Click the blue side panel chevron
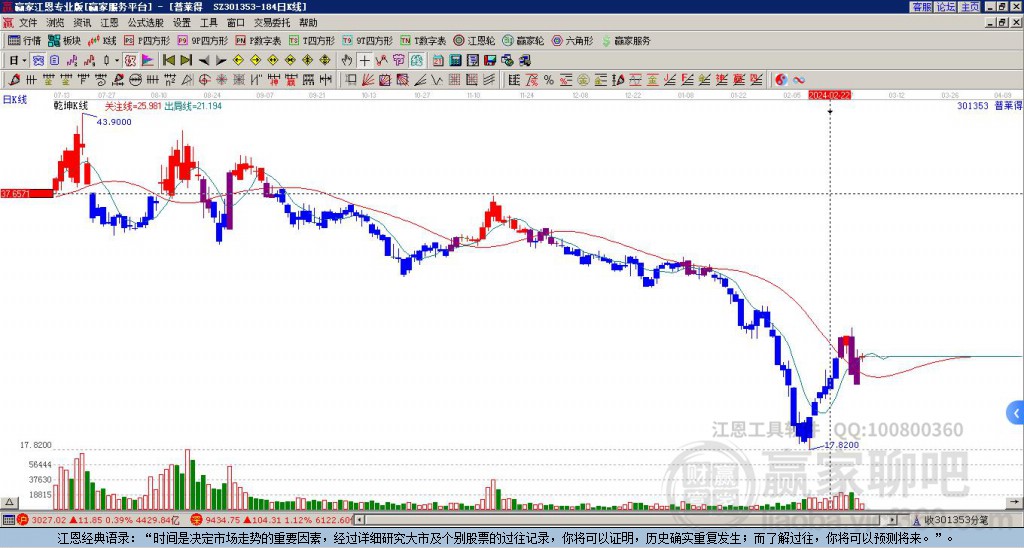Viewport: 1024px width, 548px height. pyautogui.click(x=1015, y=413)
